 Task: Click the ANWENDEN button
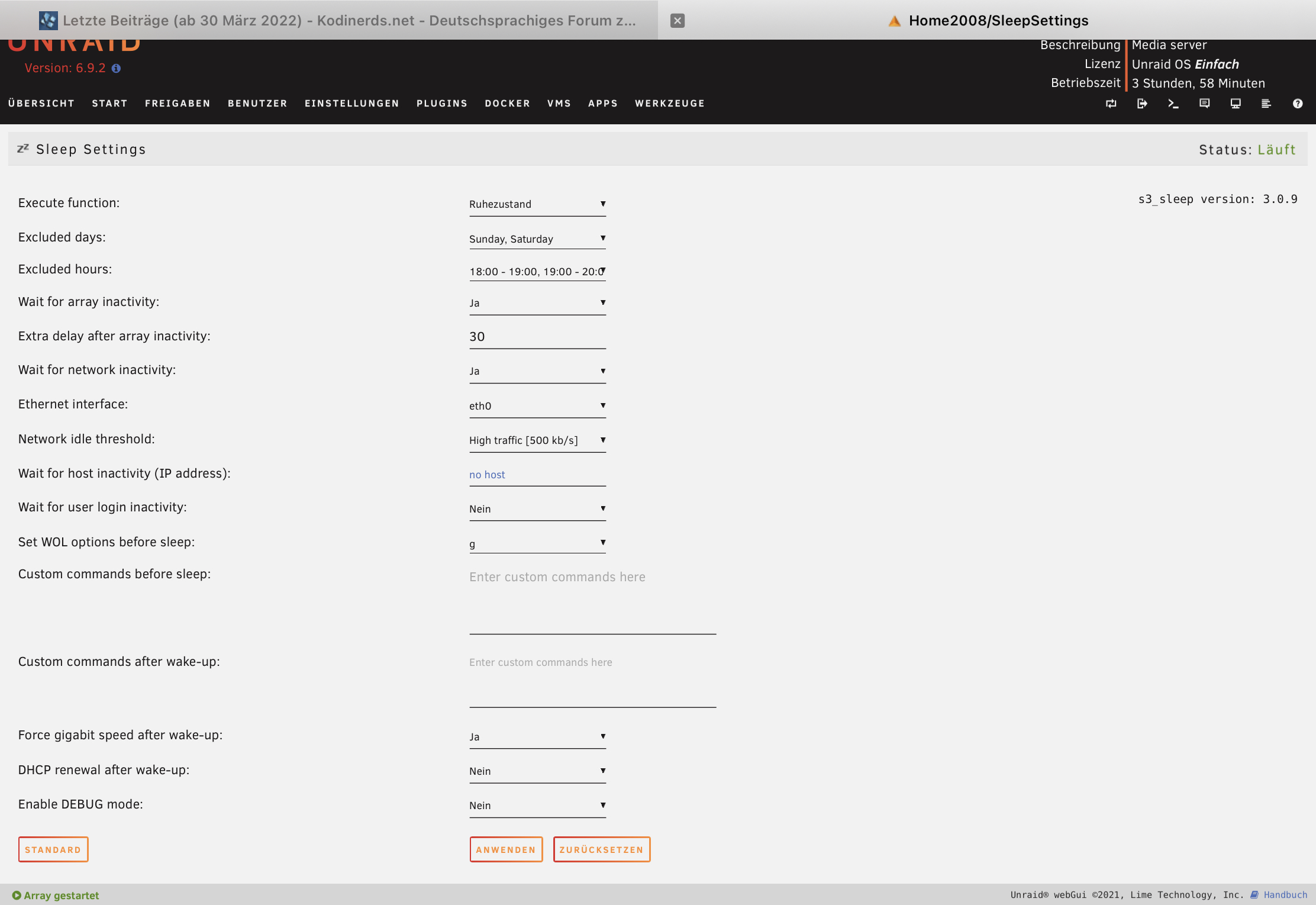(x=506, y=849)
